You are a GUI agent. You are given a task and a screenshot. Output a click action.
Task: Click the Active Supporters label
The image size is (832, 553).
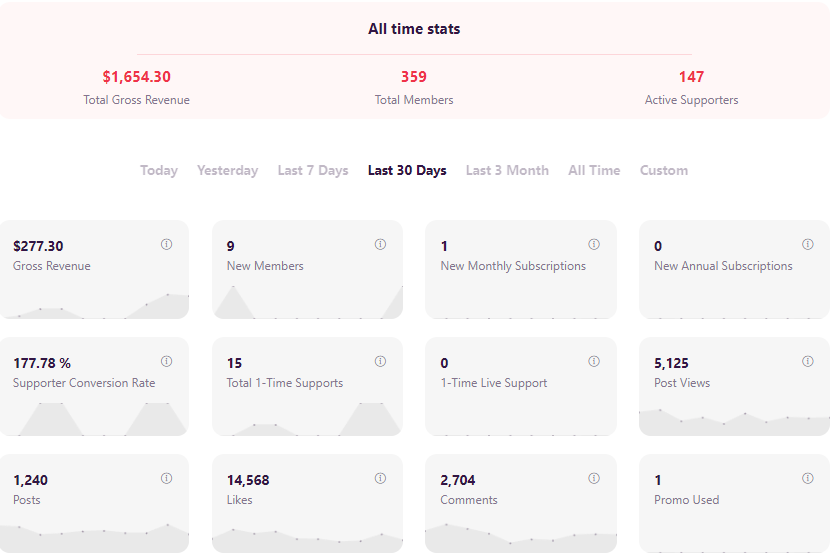point(691,100)
